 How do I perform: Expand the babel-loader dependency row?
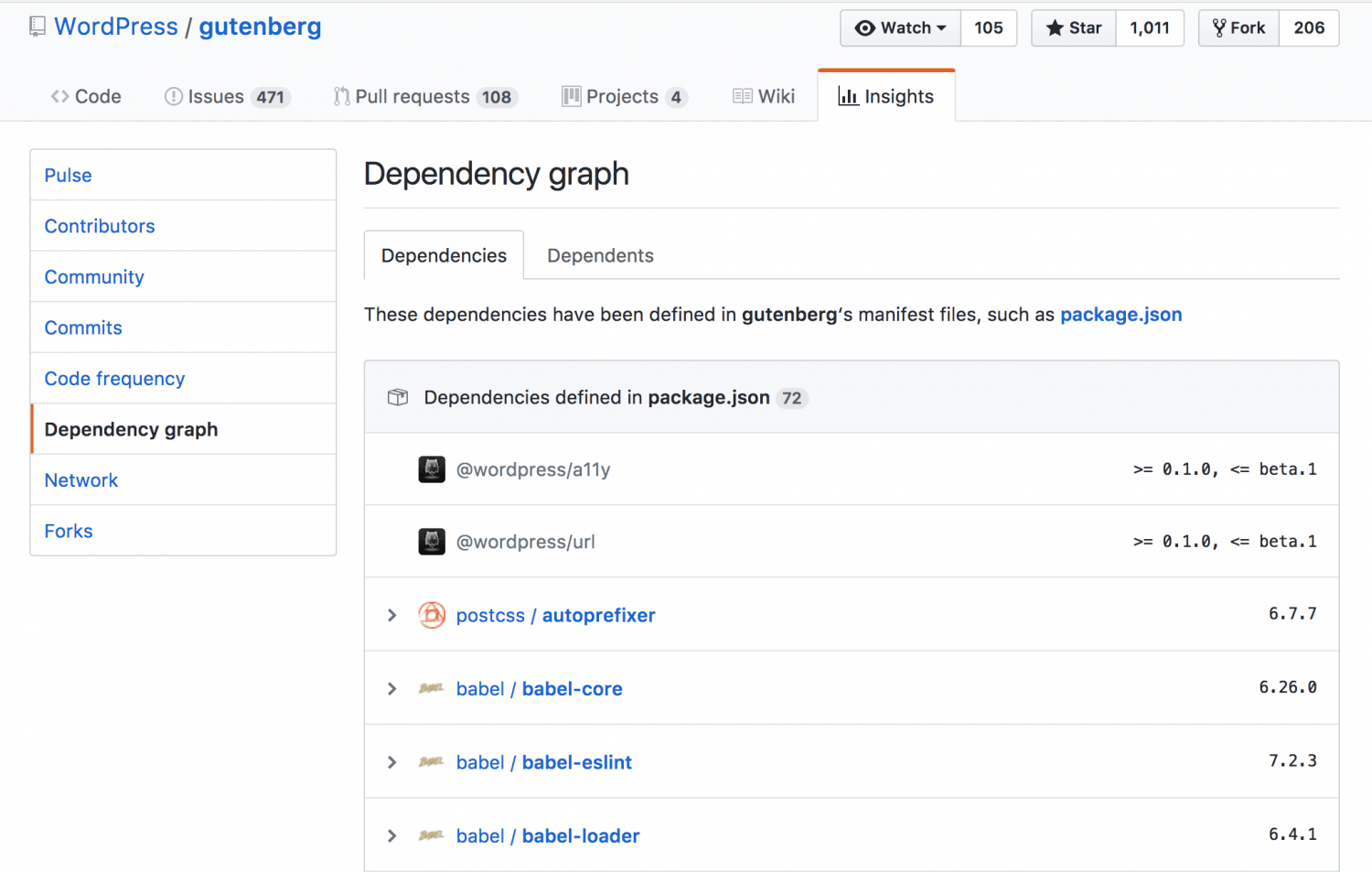[x=391, y=835]
